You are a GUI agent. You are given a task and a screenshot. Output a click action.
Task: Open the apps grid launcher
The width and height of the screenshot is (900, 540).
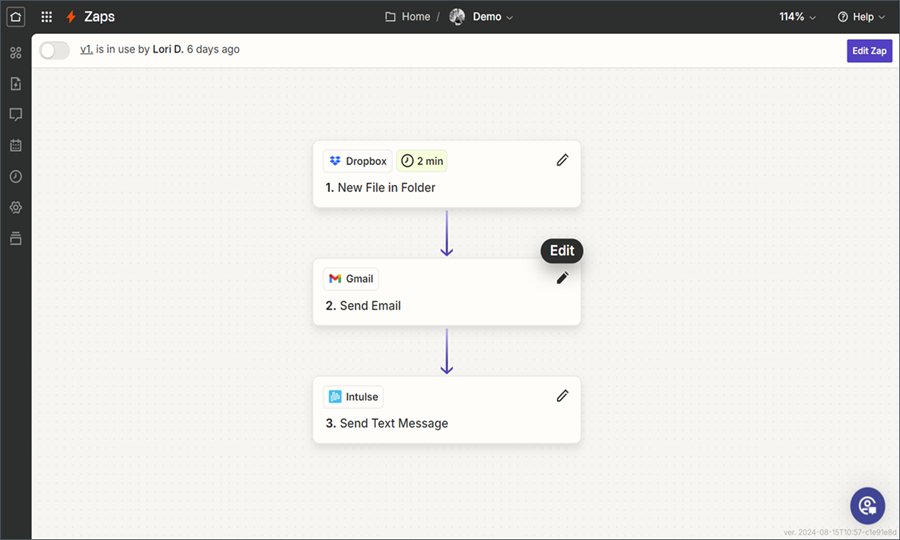(47, 17)
